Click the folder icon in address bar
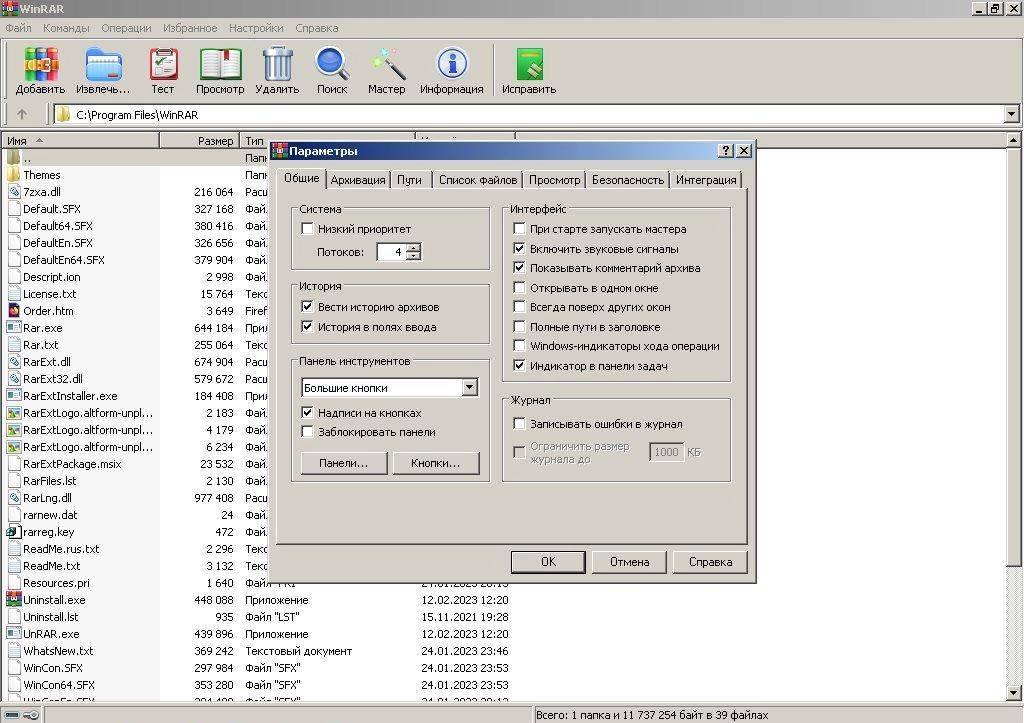This screenshot has width=1024, height=723. click(63, 114)
